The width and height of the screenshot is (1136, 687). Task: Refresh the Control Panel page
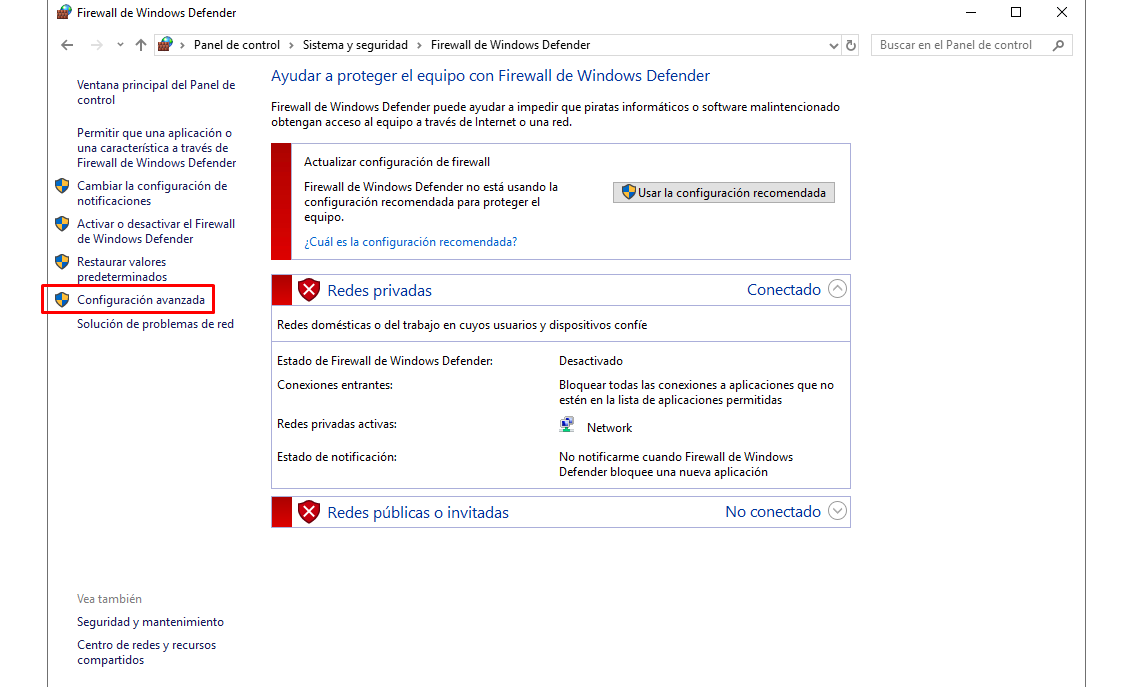coord(851,46)
